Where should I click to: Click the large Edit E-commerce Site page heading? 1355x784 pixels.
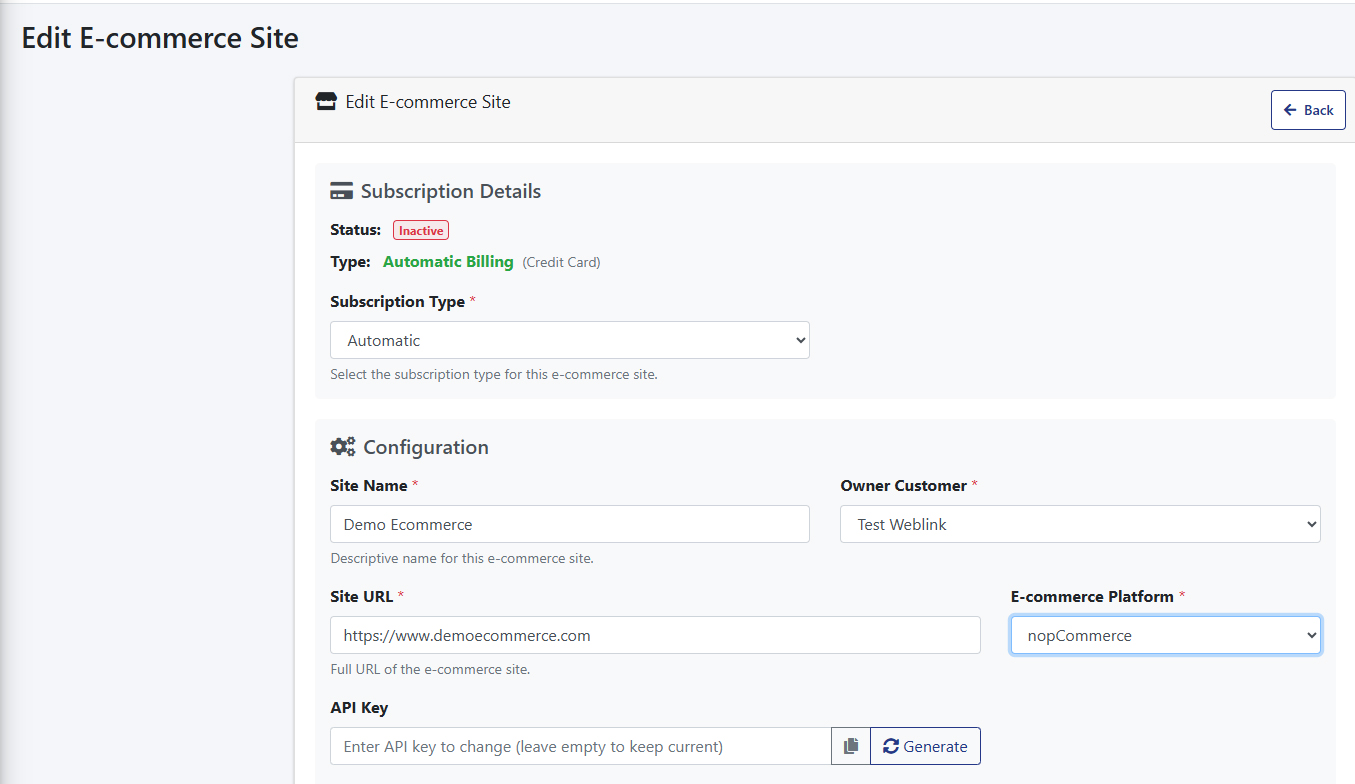click(x=160, y=38)
